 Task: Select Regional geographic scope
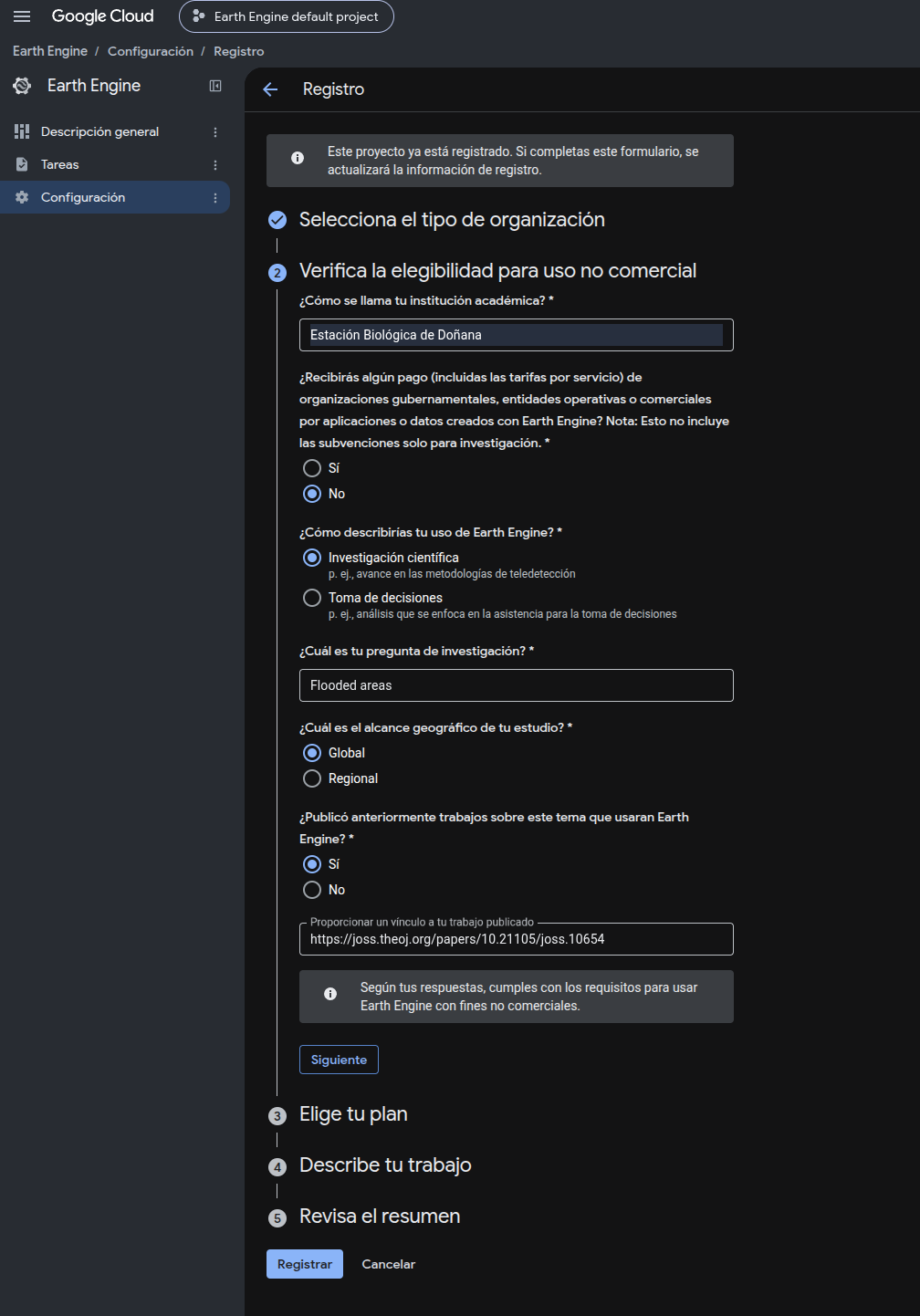[312, 778]
